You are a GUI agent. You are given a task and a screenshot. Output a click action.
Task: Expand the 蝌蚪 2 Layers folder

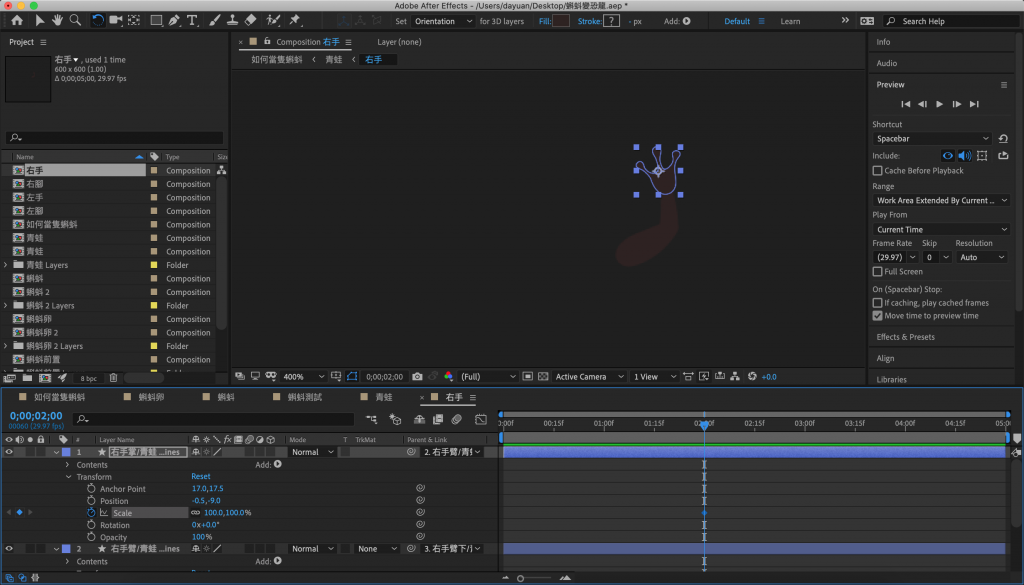(6, 306)
